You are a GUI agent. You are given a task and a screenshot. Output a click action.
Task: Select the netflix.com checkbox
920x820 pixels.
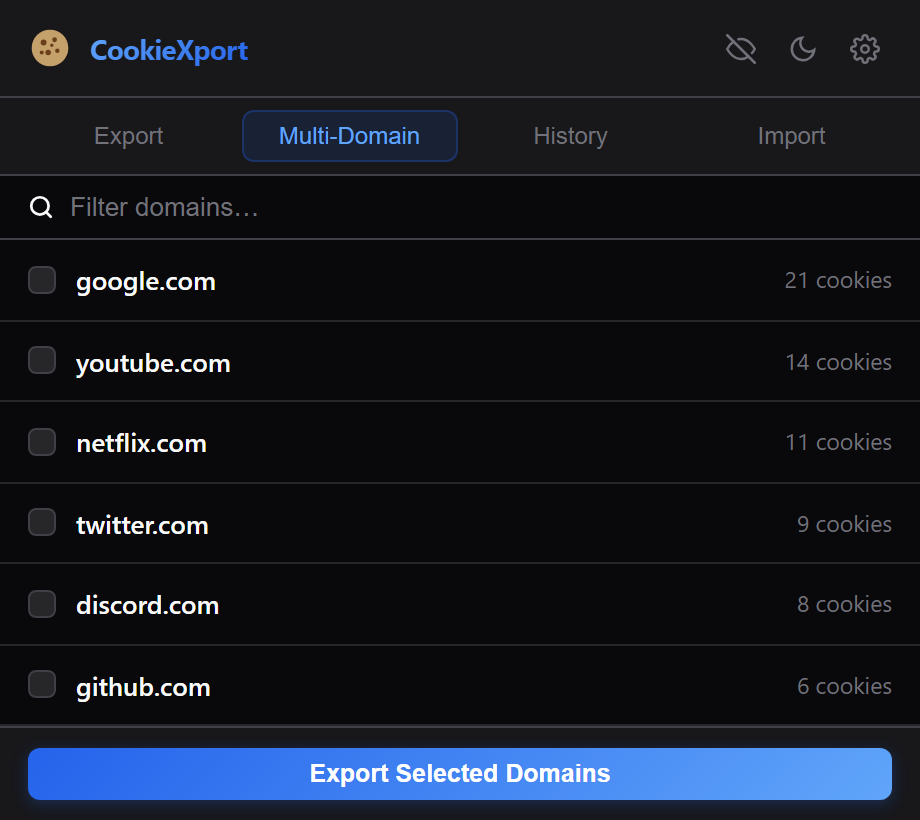pos(42,442)
